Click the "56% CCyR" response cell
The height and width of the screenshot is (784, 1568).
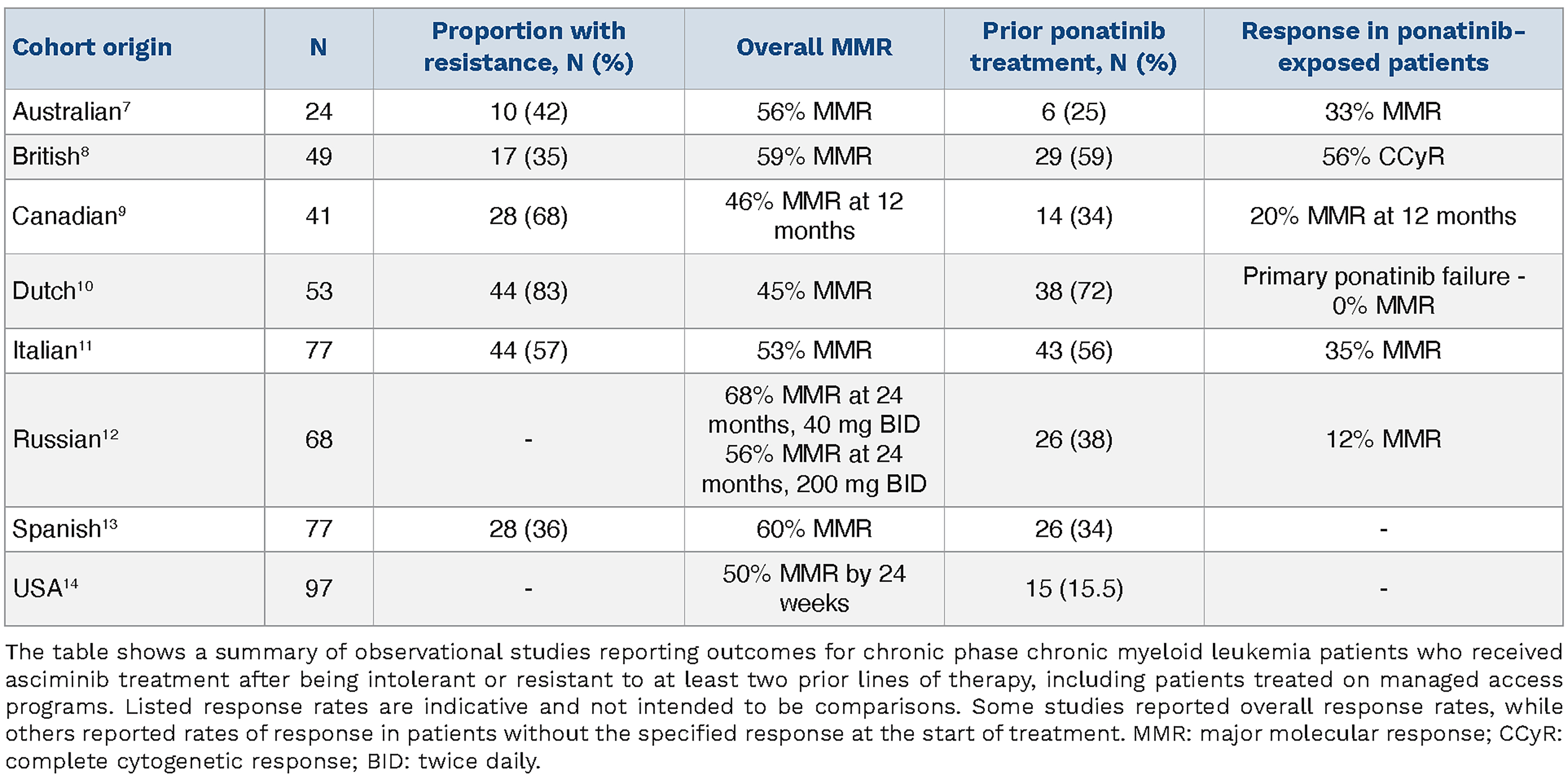1383,157
